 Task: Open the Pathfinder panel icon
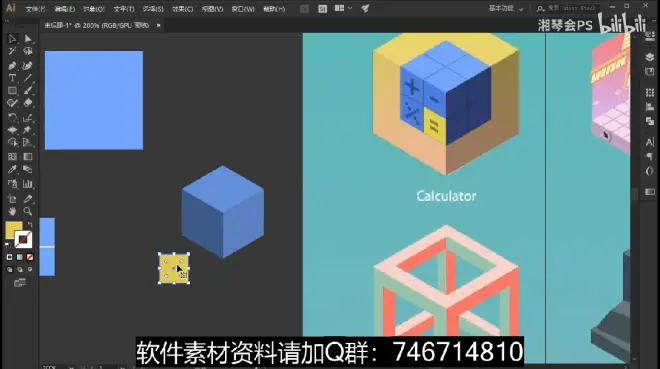click(x=649, y=121)
